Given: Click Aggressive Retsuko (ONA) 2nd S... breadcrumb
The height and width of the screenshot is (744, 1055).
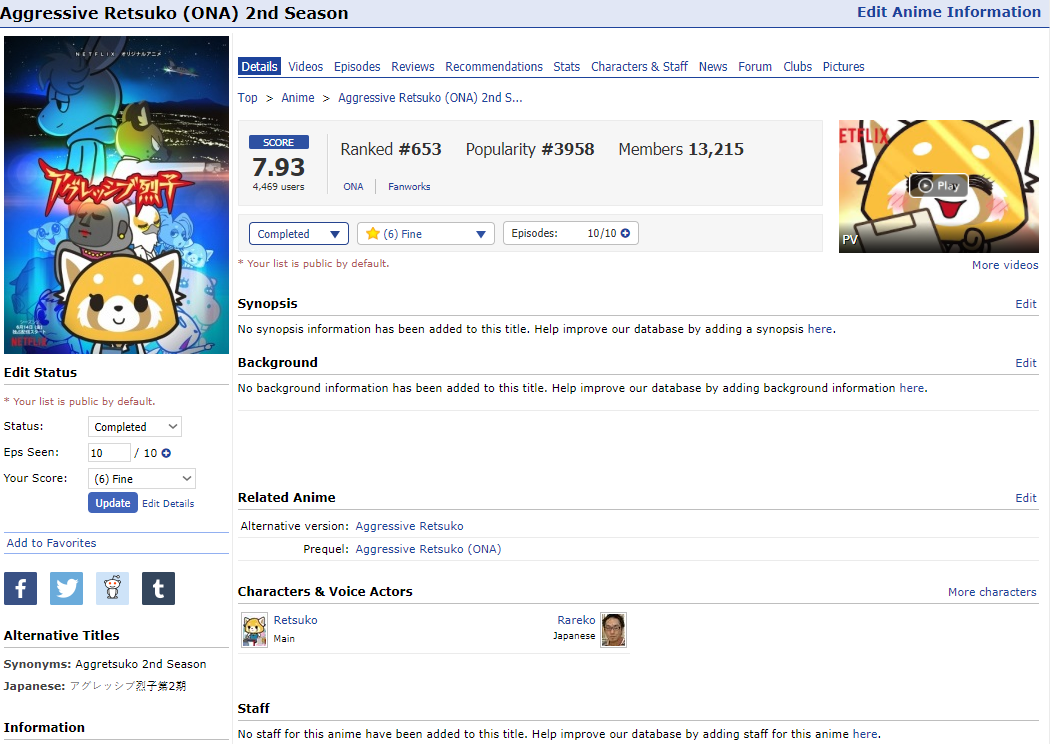Looking at the screenshot, I should point(430,98).
